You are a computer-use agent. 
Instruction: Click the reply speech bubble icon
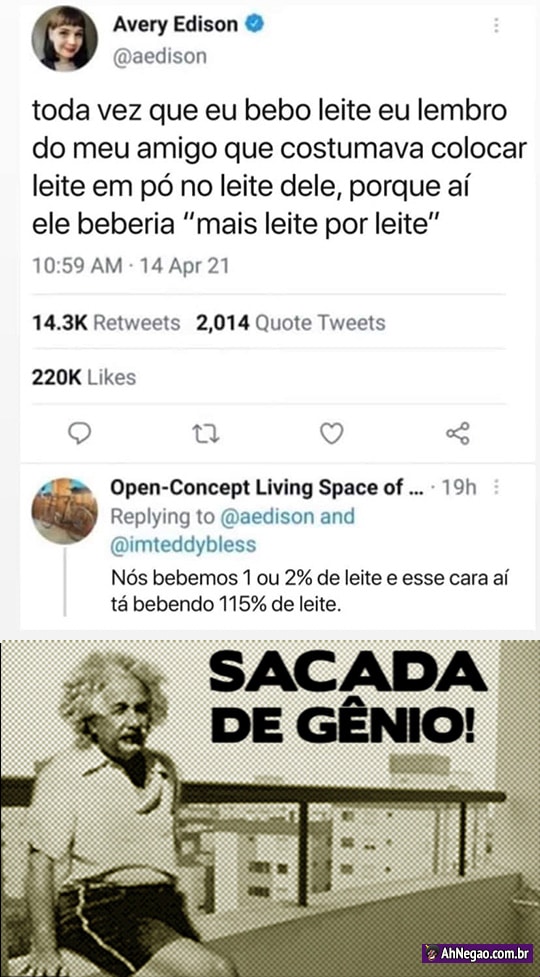(79, 433)
